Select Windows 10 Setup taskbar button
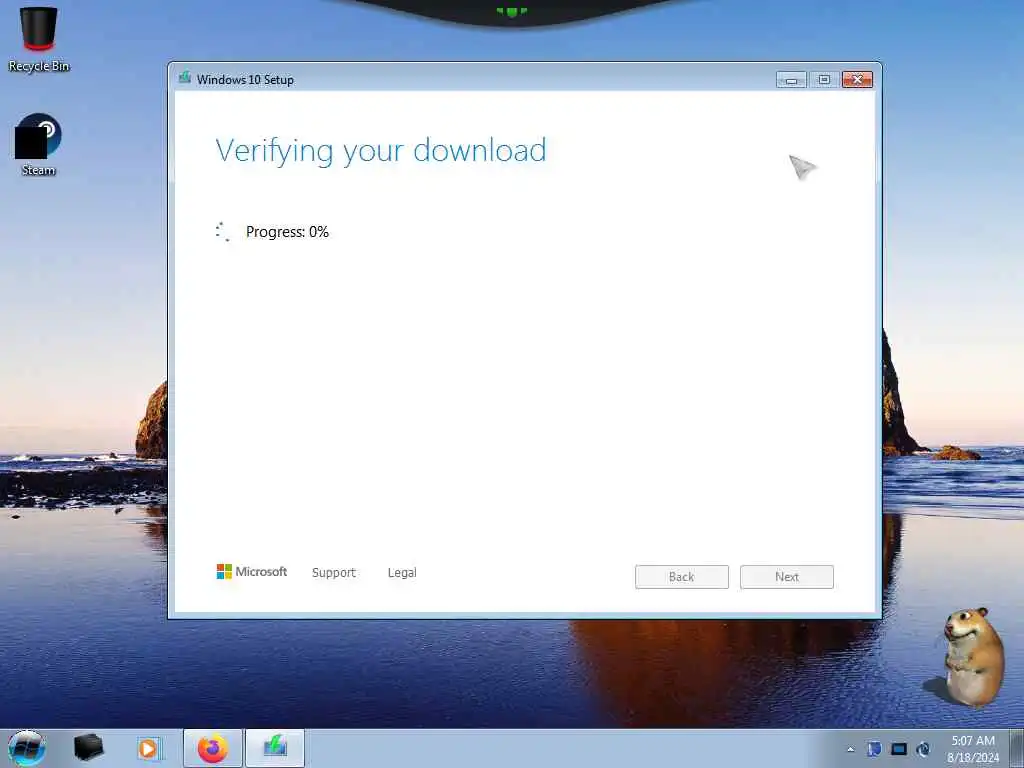The height and width of the screenshot is (768, 1024). pyautogui.click(x=275, y=748)
